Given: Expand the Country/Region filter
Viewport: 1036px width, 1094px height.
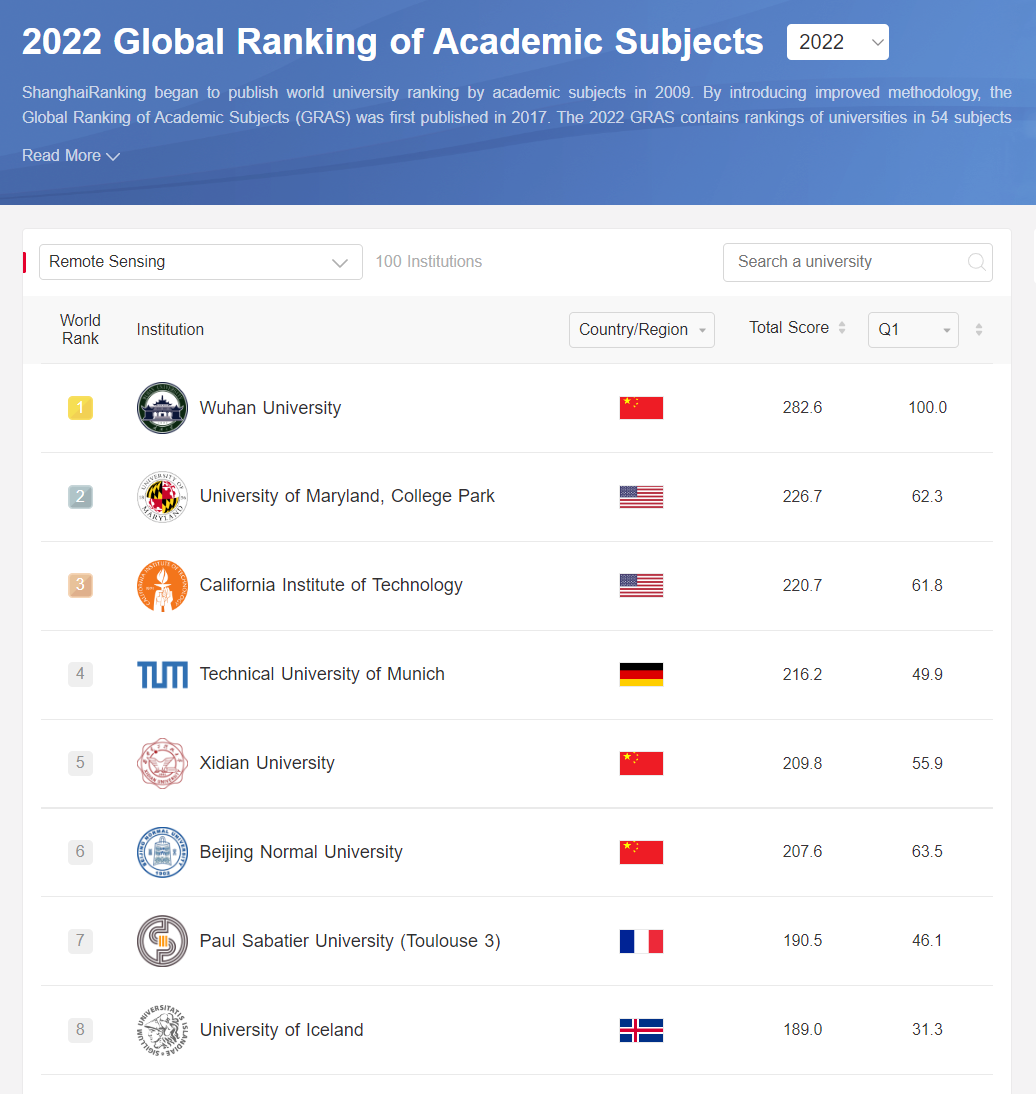Looking at the screenshot, I should tap(641, 330).
